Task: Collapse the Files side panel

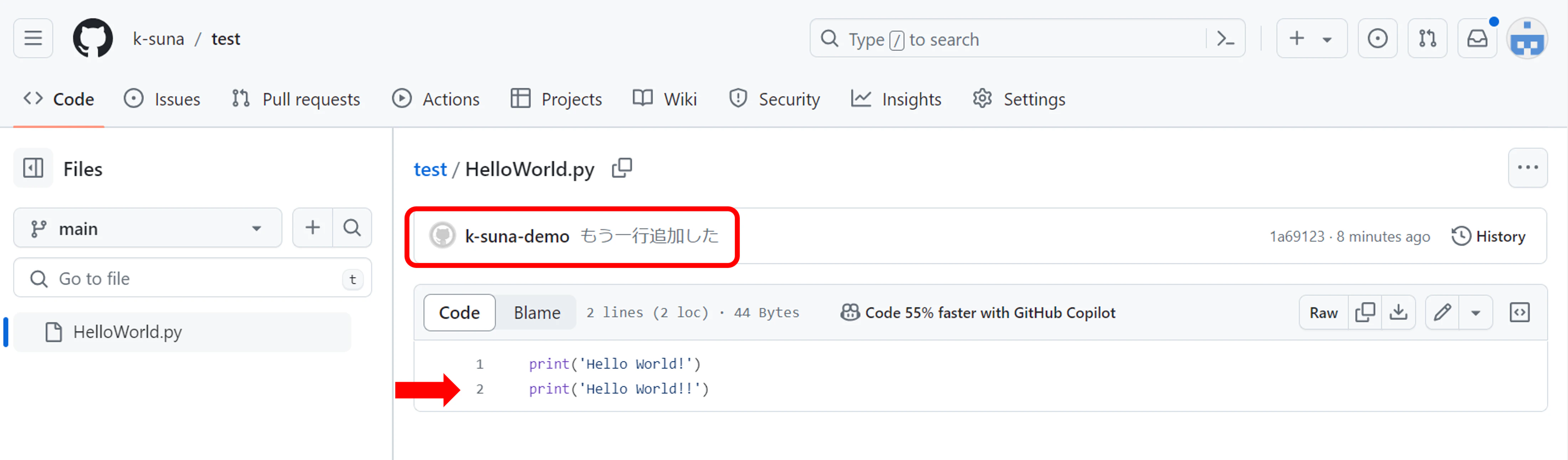Action: tap(33, 168)
